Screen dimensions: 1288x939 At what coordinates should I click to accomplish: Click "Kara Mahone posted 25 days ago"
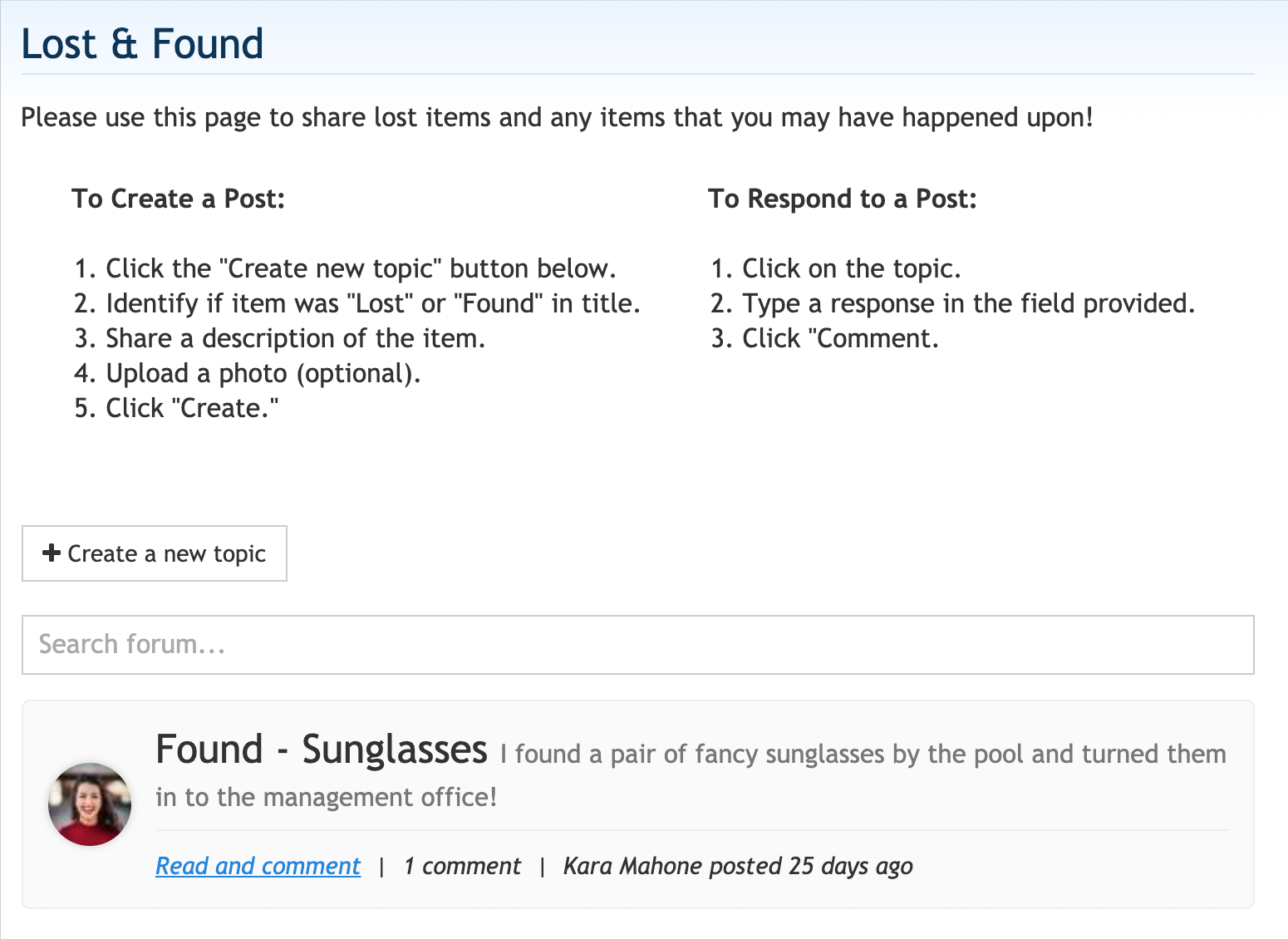pyautogui.click(x=738, y=866)
